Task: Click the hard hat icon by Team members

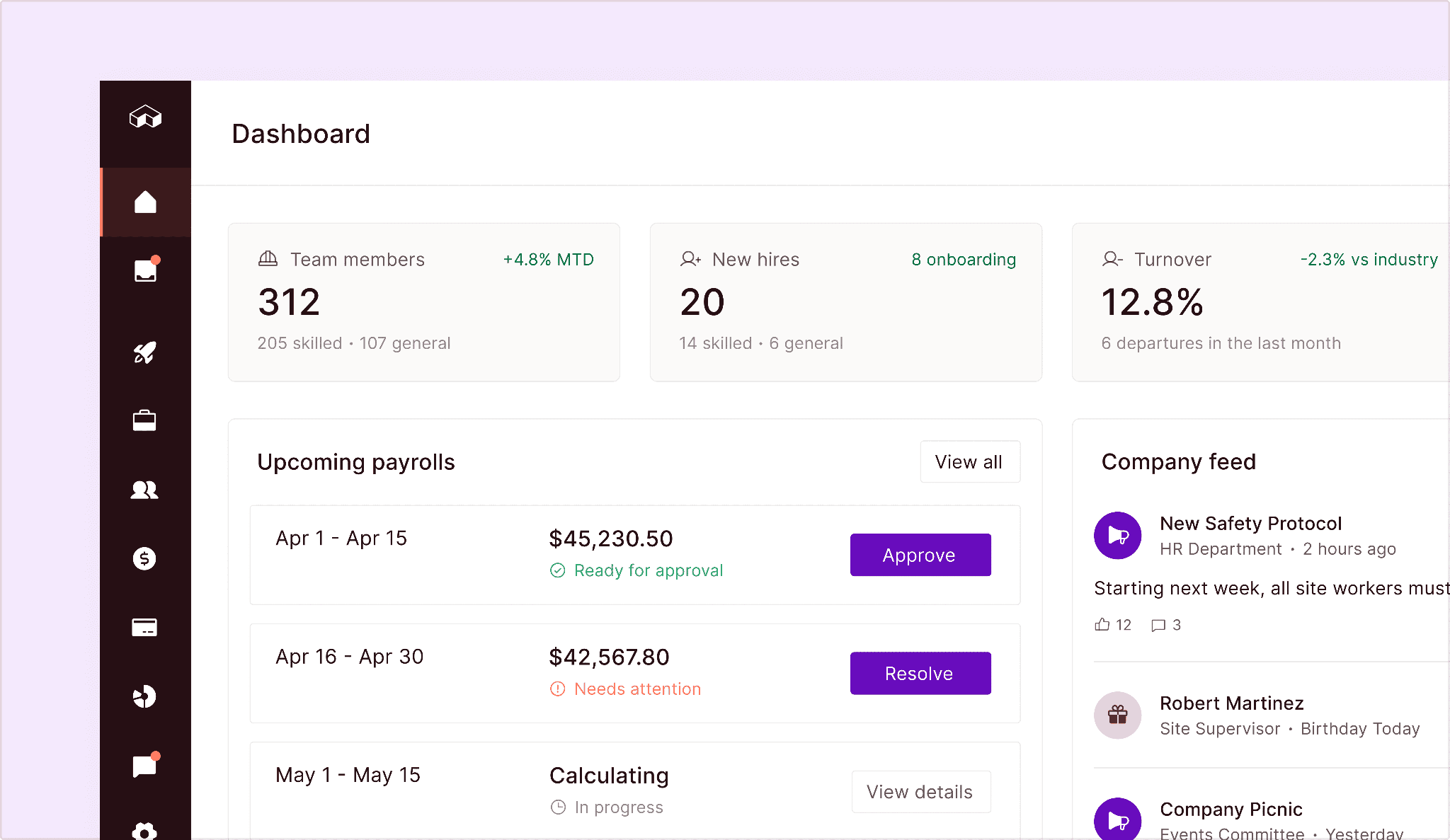Action: tap(268, 259)
